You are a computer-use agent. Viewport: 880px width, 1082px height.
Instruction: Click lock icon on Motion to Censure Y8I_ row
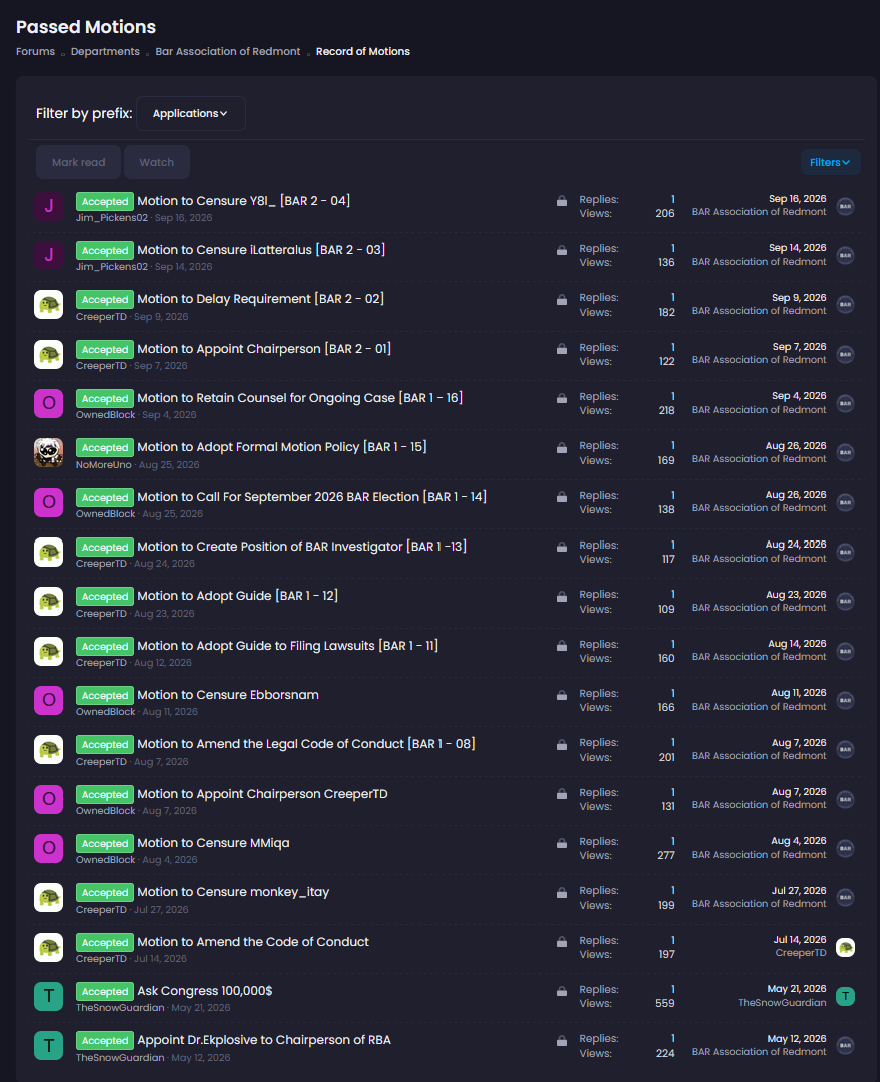click(x=562, y=201)
